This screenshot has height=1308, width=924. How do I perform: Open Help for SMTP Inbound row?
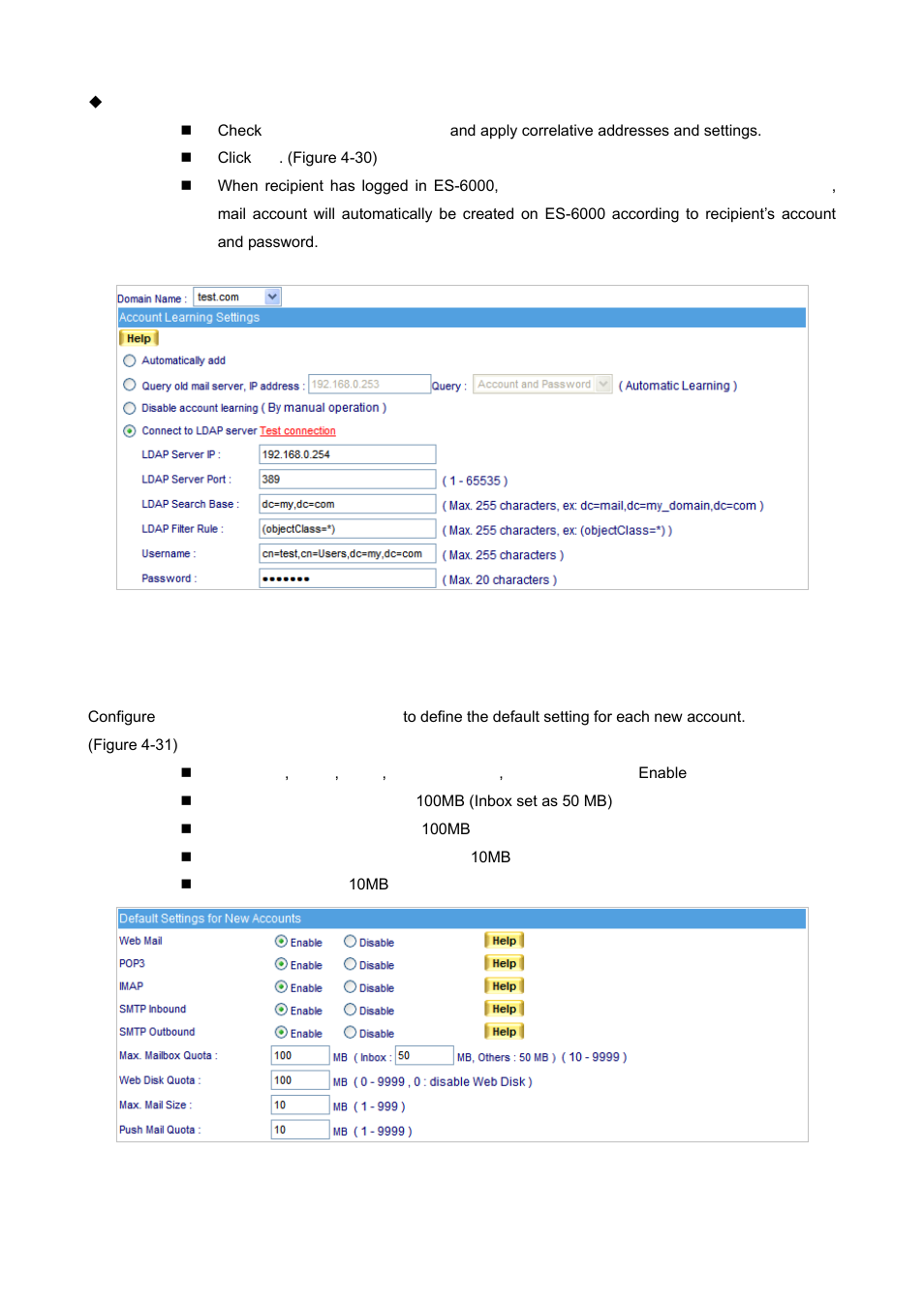click(x=504, y=1010)
